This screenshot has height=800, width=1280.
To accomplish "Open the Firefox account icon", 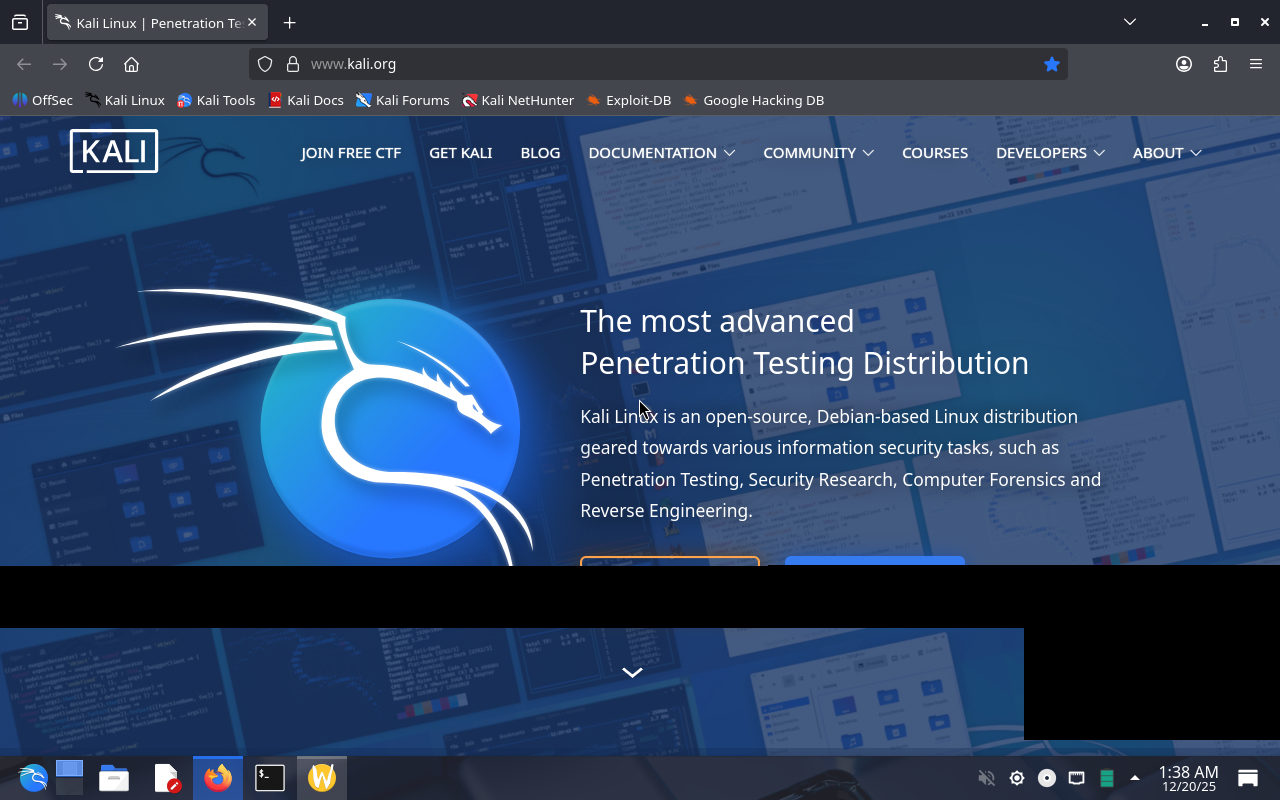I will 1184,64.
